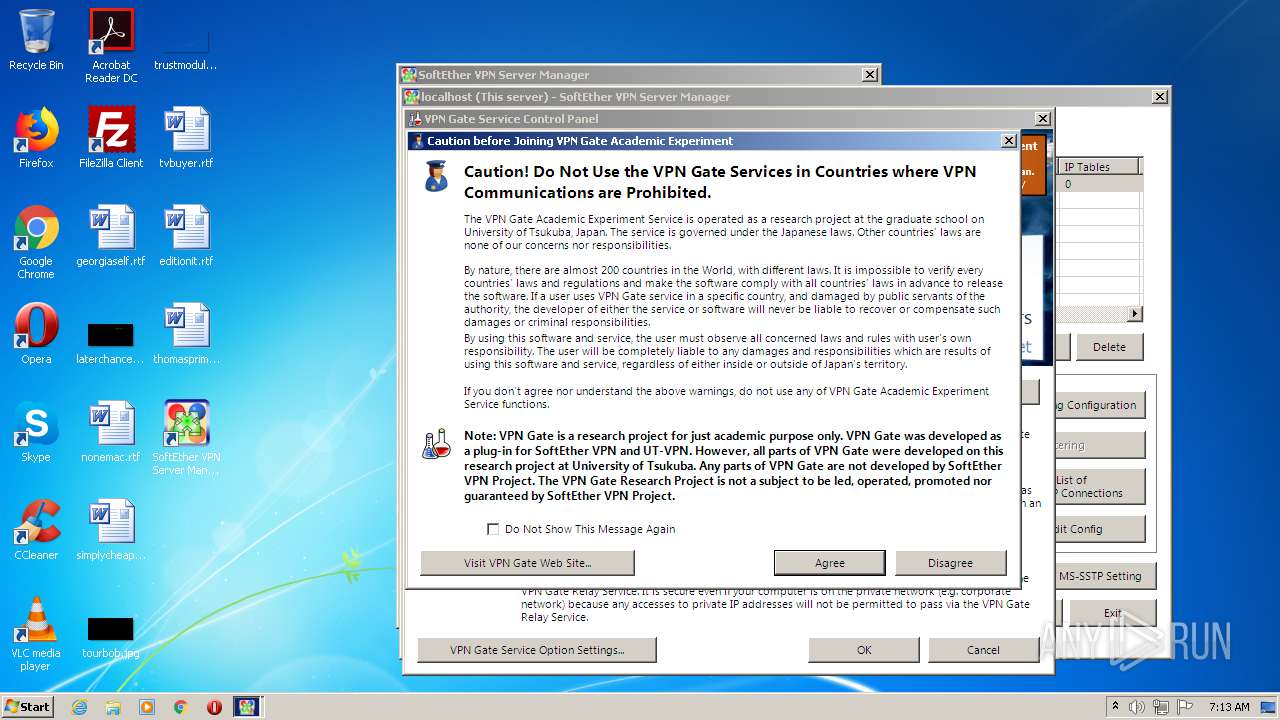Screen dimensions: 1280x720
Task: Open Opera from the taskbar
Action: 214,707
